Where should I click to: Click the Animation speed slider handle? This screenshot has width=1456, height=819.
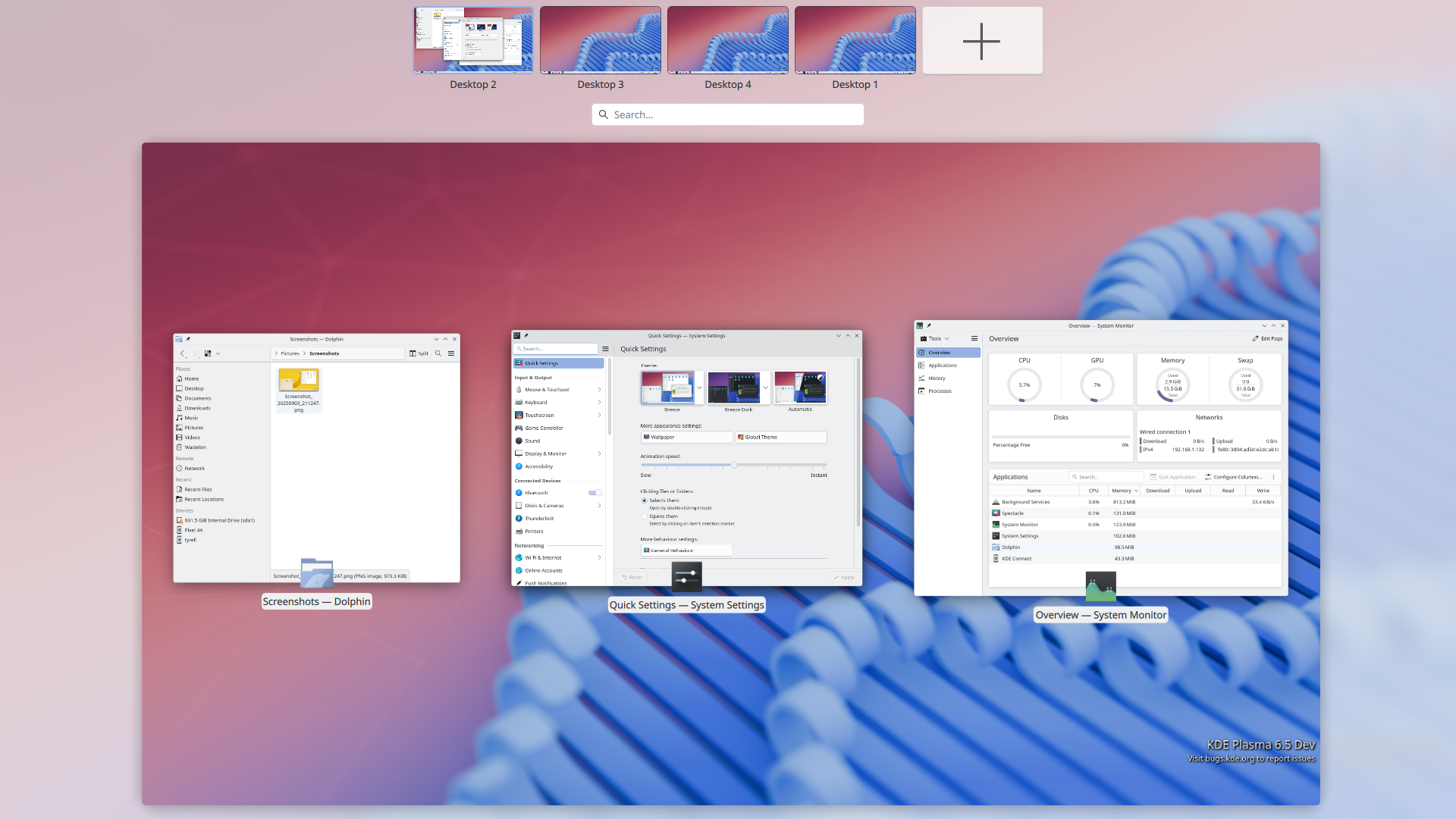[x=734, y=465]
